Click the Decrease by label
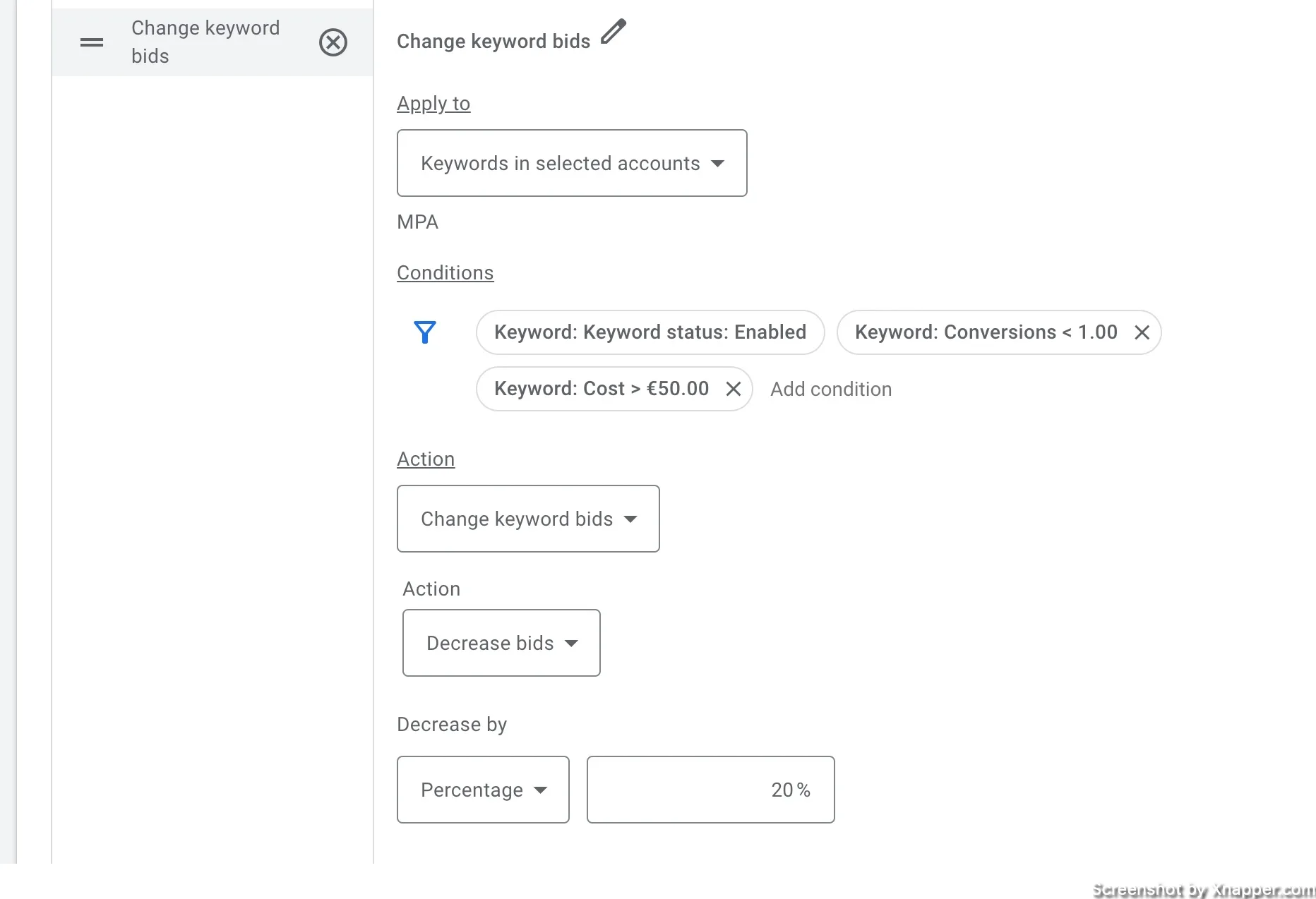The height and width of the screenshot is (899, 1316). click(452, 725)
